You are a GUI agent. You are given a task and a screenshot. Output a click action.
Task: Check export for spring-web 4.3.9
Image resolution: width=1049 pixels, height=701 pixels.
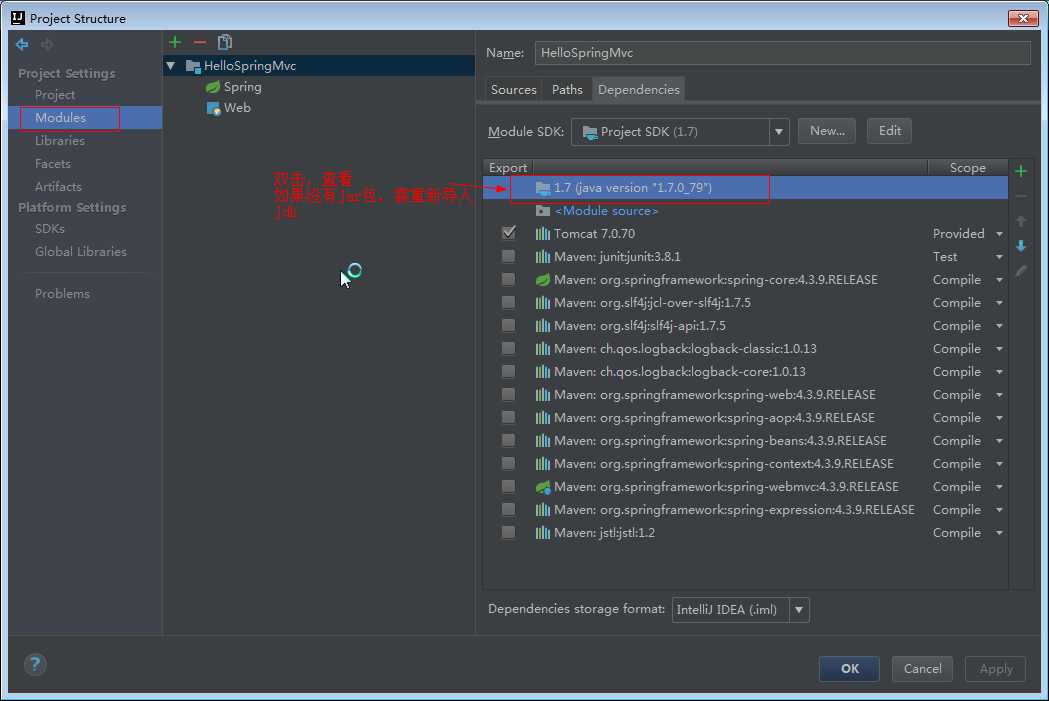coord(508,394)
